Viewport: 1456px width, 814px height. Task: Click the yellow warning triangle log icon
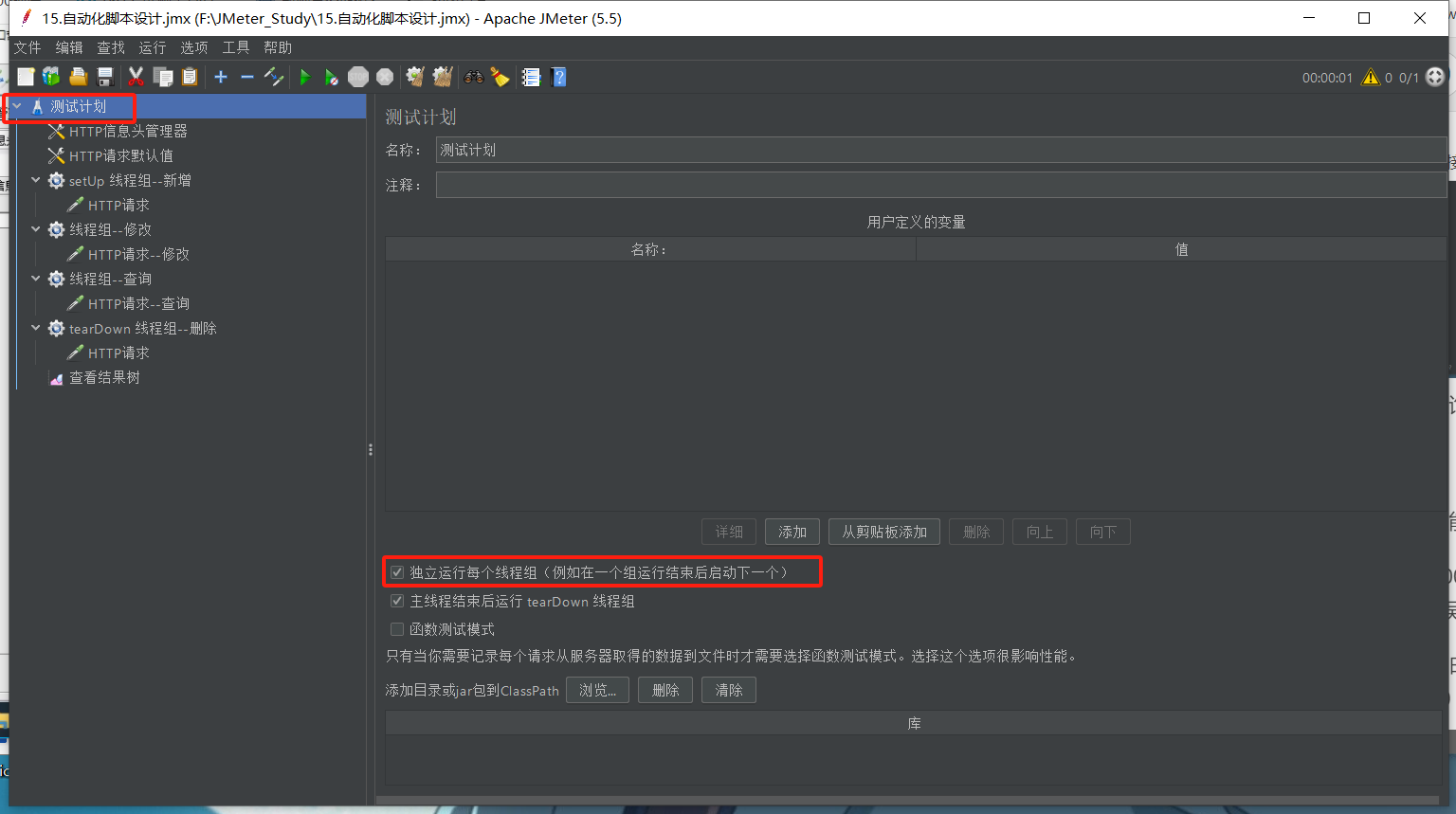pos(1371,77)
